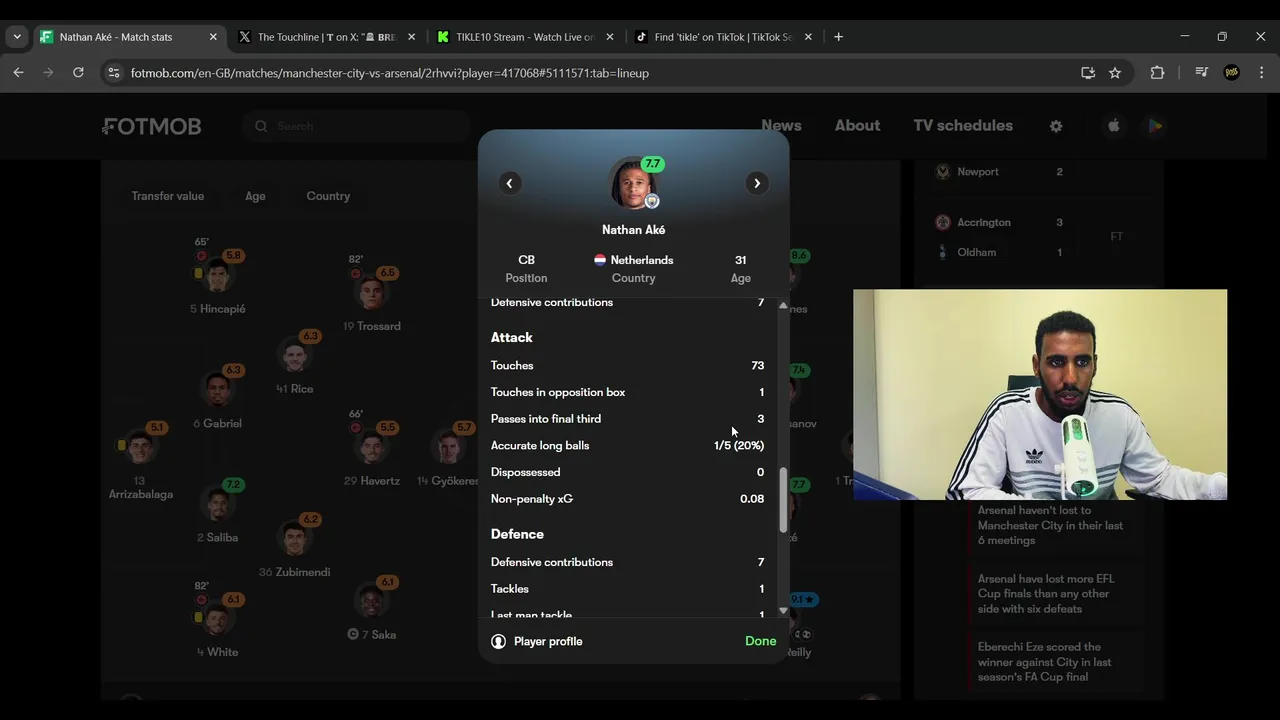Close the TIKLE10 Stream tab

tap(610, 37)
